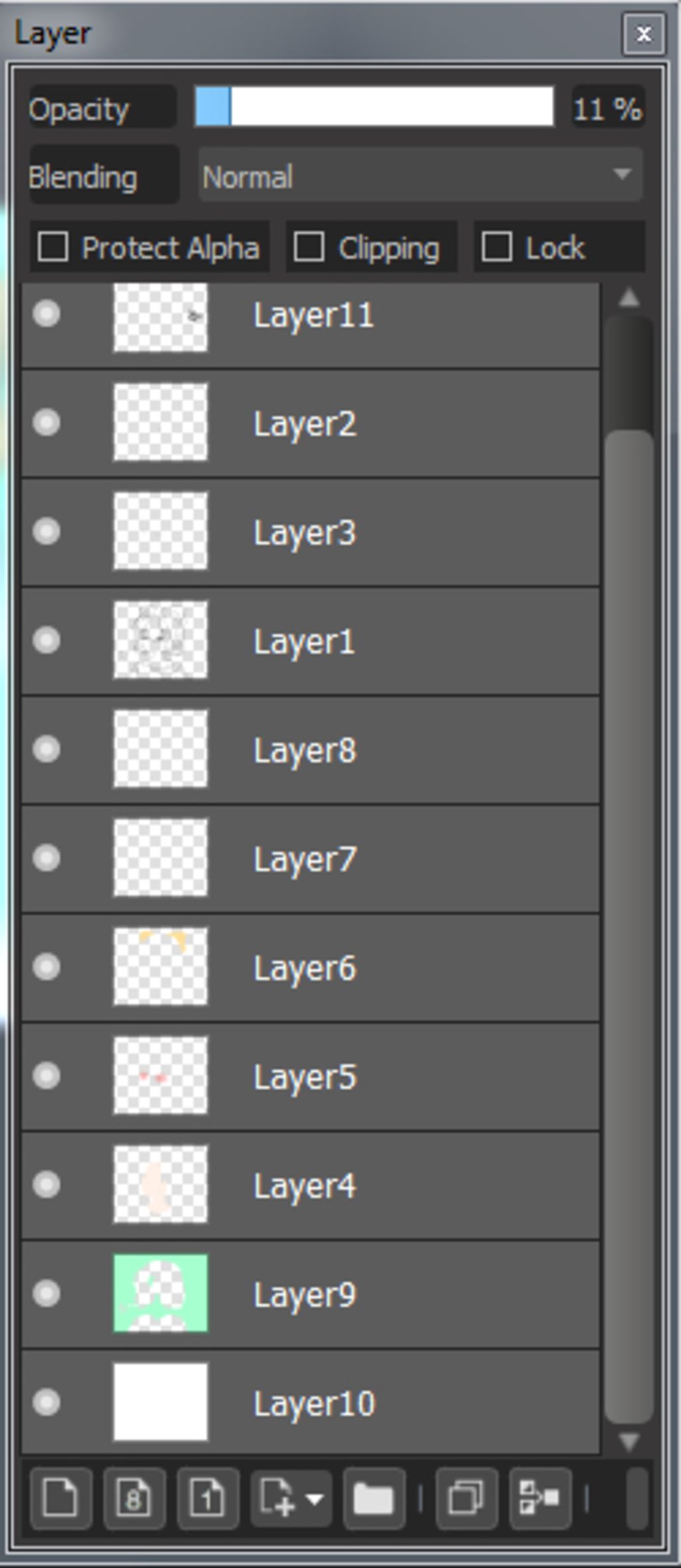
Task: Hide Layer9 using its visibility dot
Action: (x=47, y=1293)
